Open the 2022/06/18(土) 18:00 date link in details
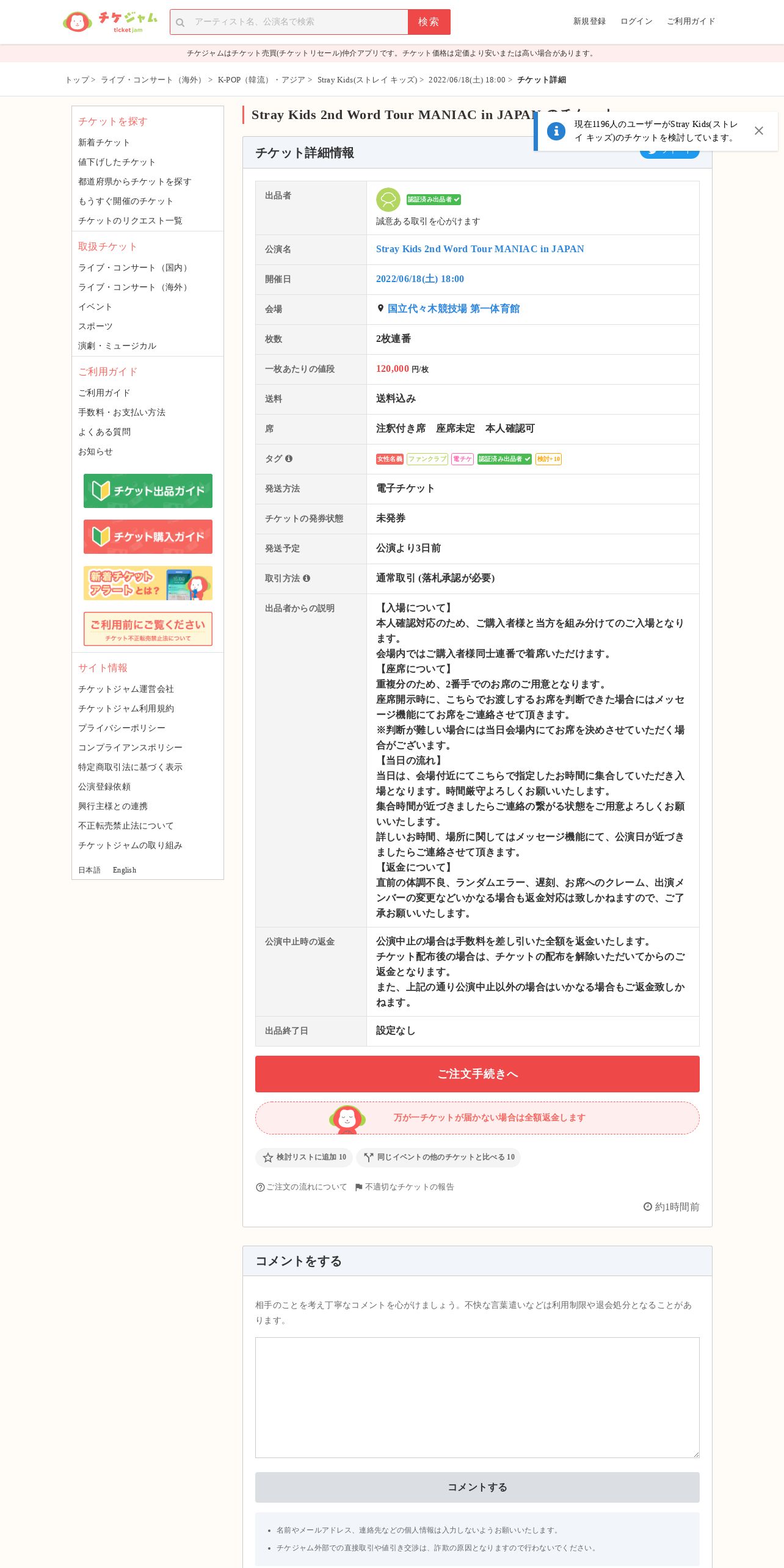Screen dimensions: 784x1568 click(x=420, y=279)
